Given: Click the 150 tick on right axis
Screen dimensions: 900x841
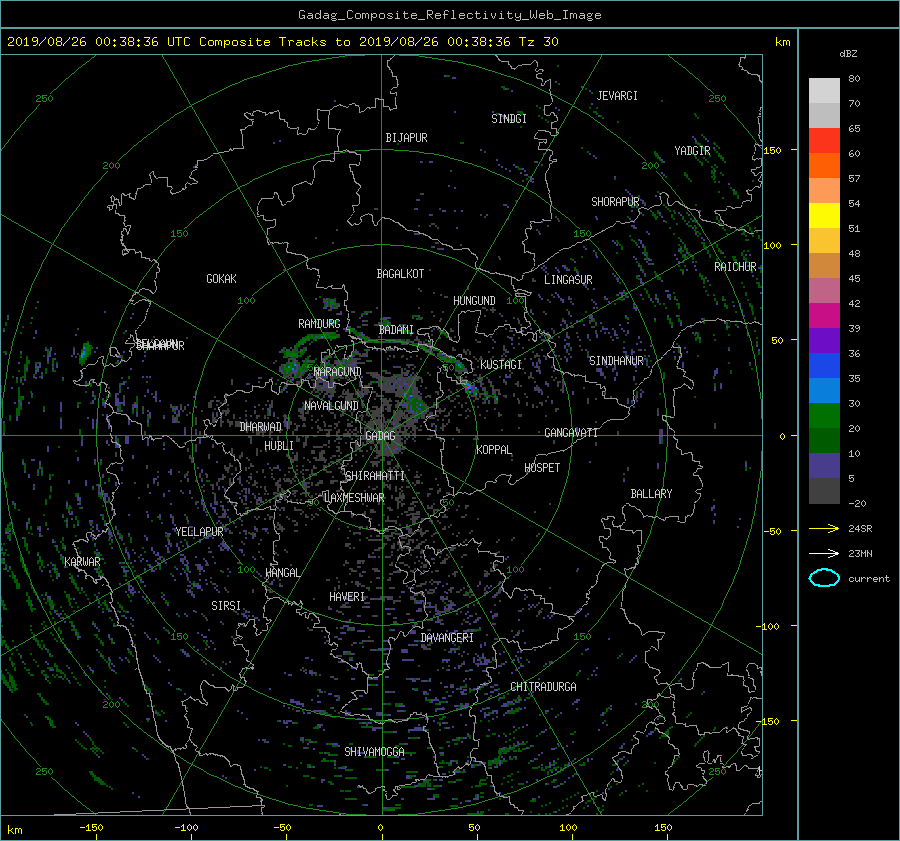Looking at the screenshot, I should [x=772, y=150].
